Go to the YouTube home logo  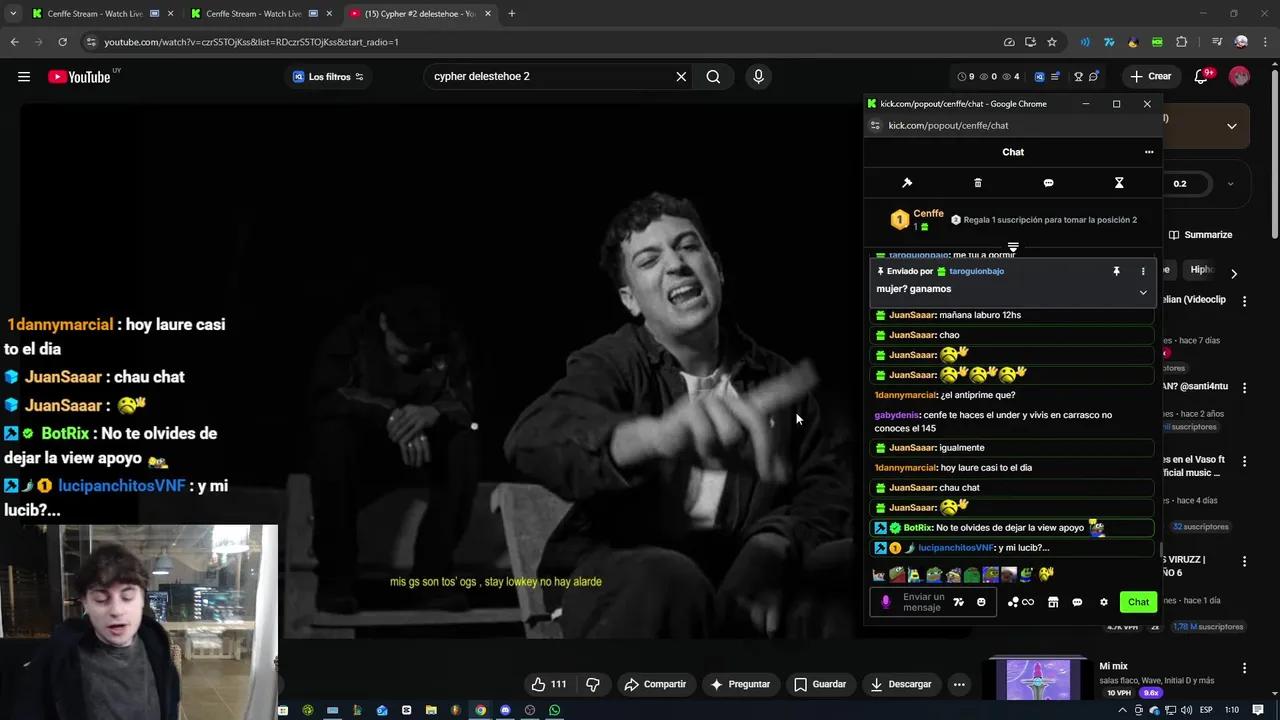[x=79, y=77]
